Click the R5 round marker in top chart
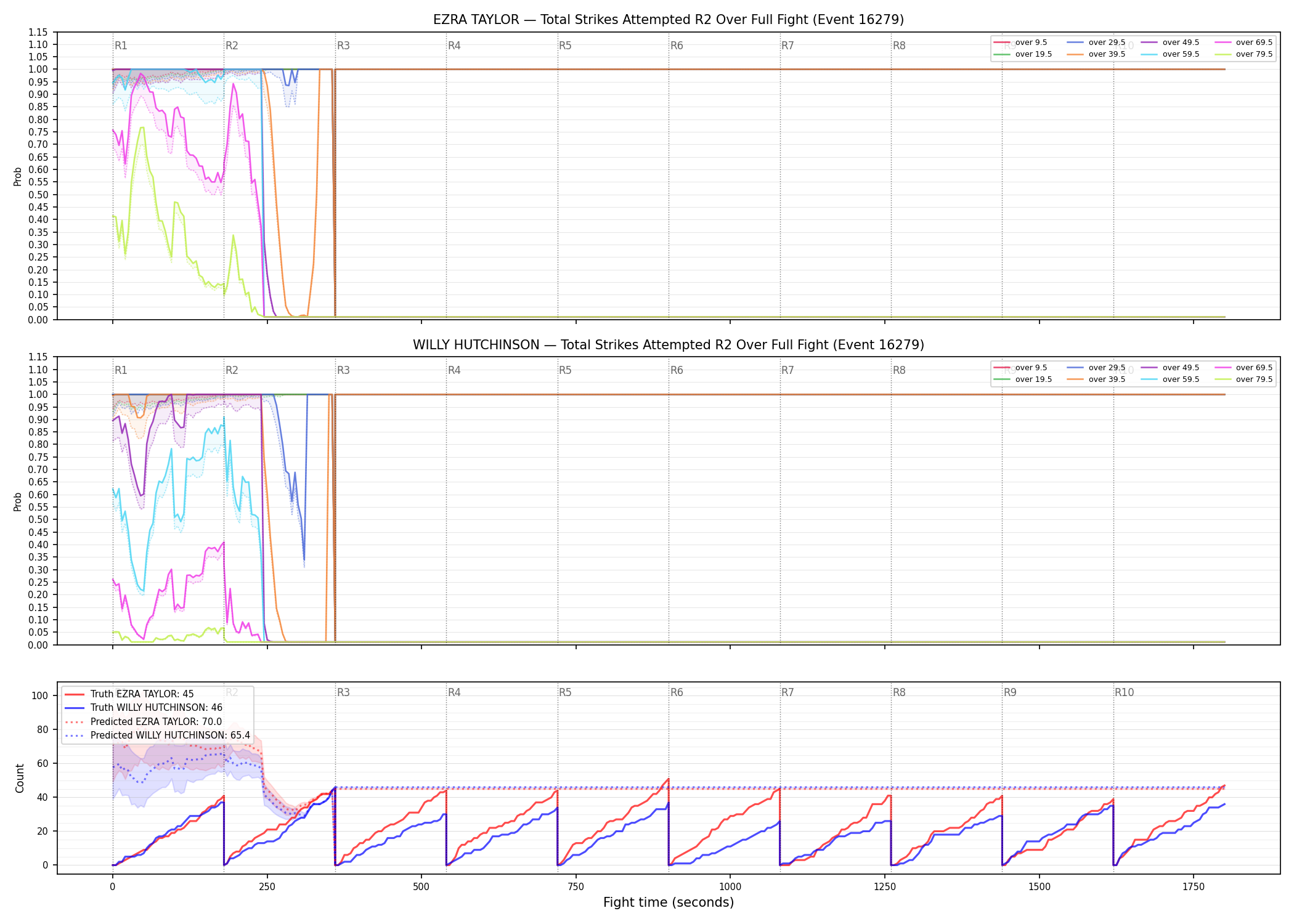 (x=565, y=46)
